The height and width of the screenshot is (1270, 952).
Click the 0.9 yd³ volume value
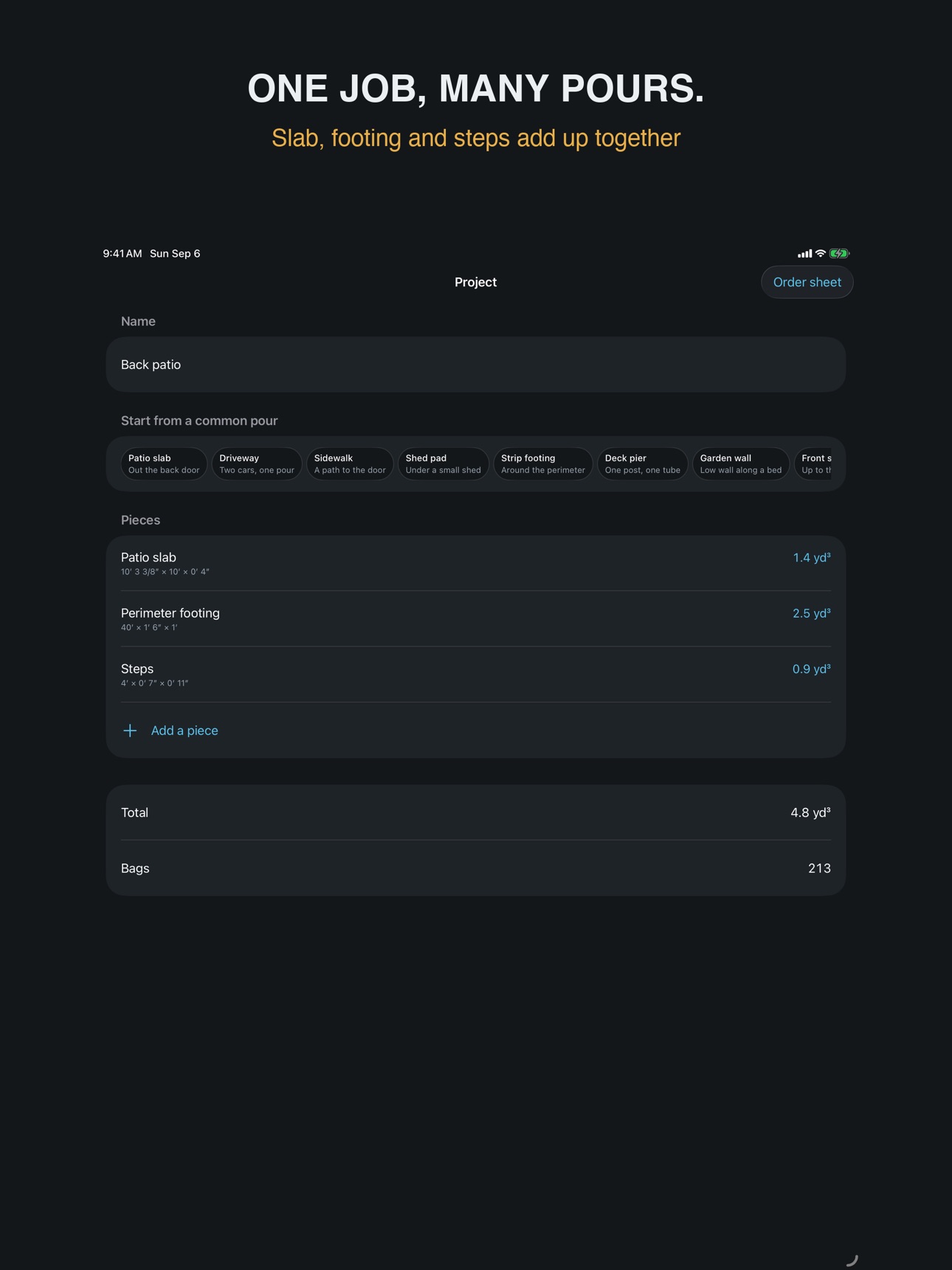click(812, 669)
